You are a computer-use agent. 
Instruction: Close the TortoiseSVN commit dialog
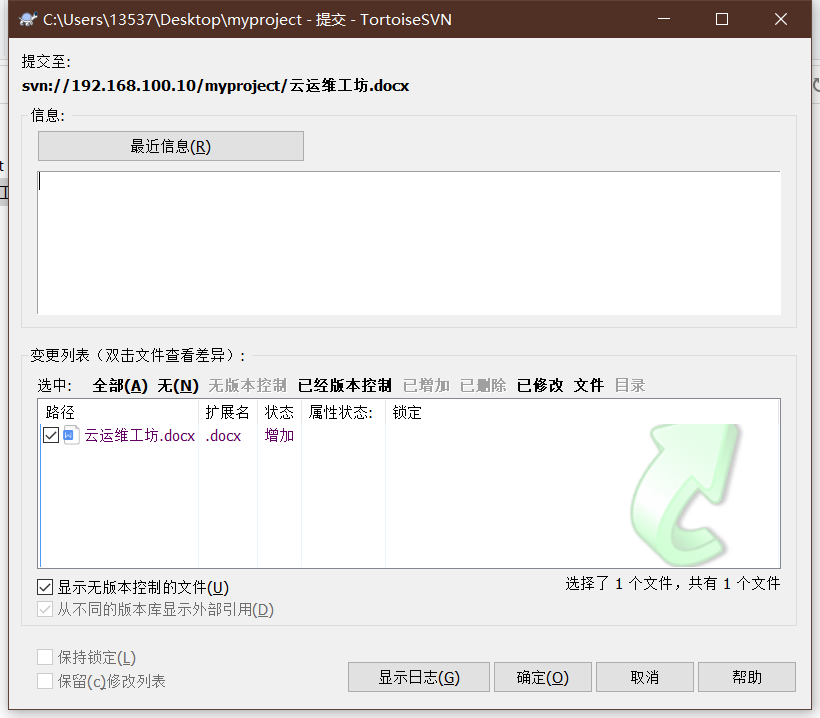781,19
